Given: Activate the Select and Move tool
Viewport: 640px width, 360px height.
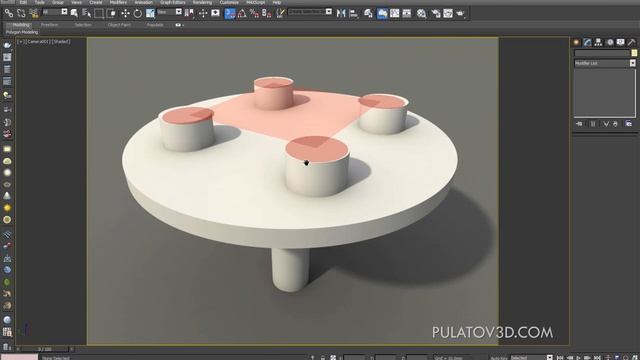Looking at the screenshot, I should point(125,13).
